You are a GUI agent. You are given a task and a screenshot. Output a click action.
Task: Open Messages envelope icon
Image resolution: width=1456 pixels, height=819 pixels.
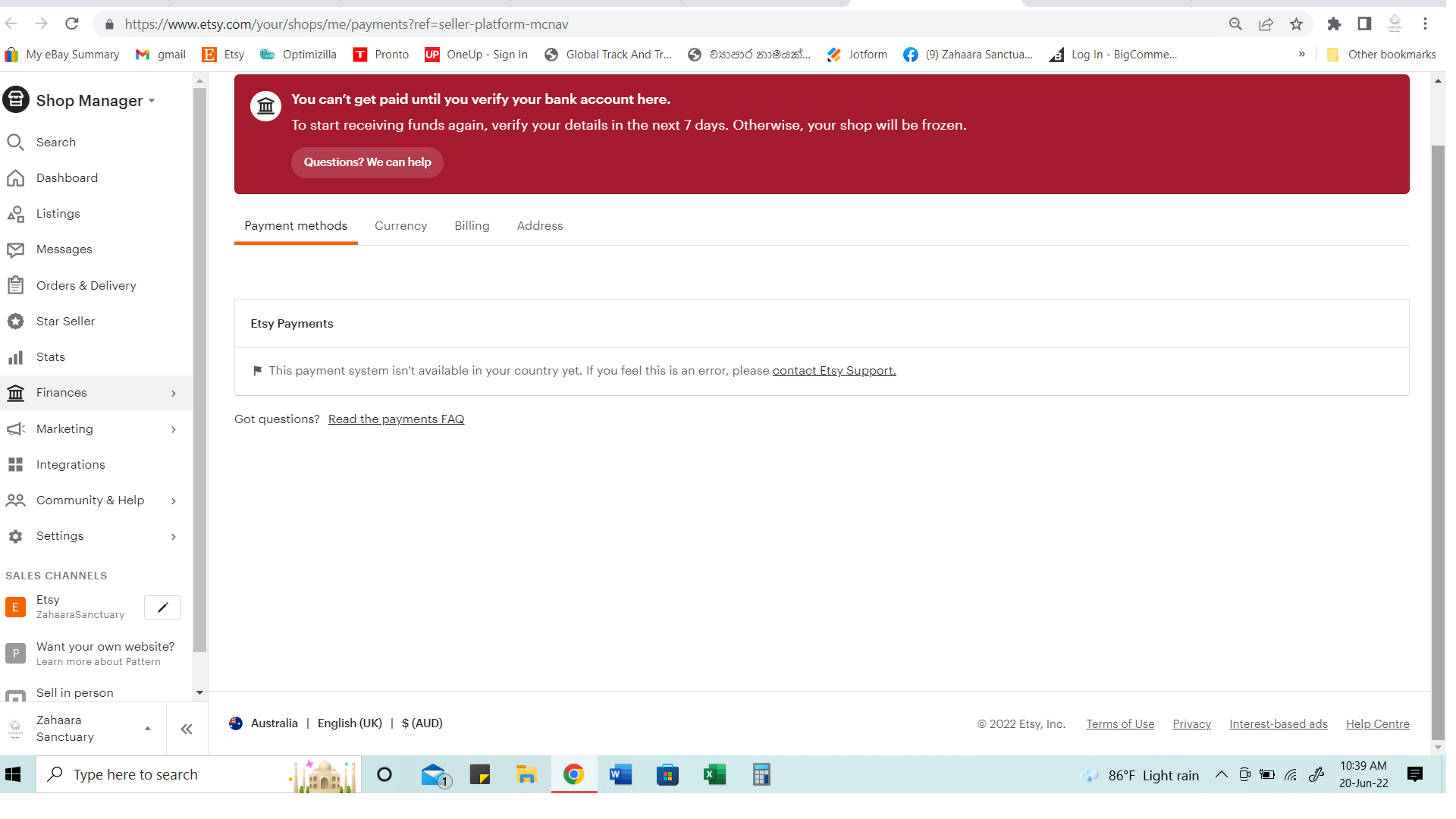pyautogui.click(x=15, y=249)
